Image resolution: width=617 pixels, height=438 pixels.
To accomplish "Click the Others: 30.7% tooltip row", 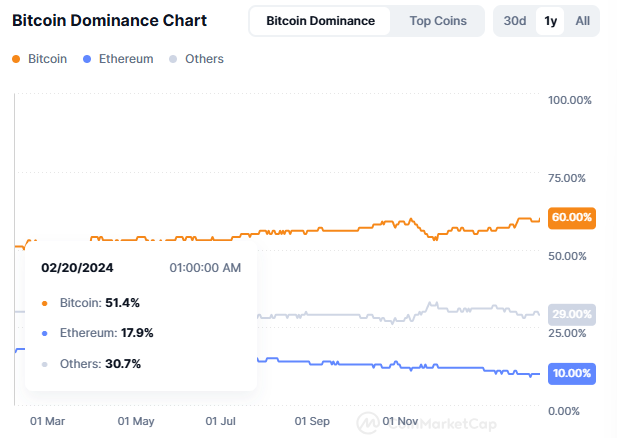I will point(91,364).
